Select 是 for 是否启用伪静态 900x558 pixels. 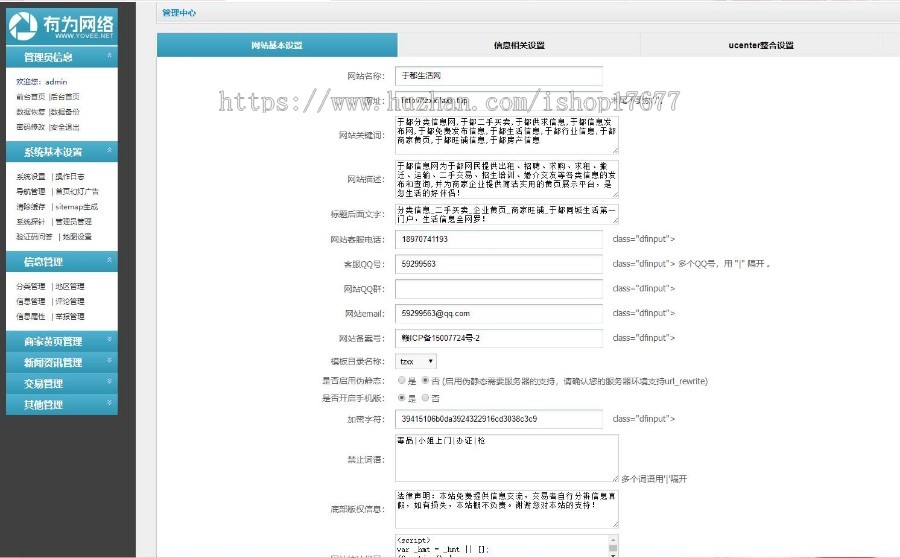(402, 380)
